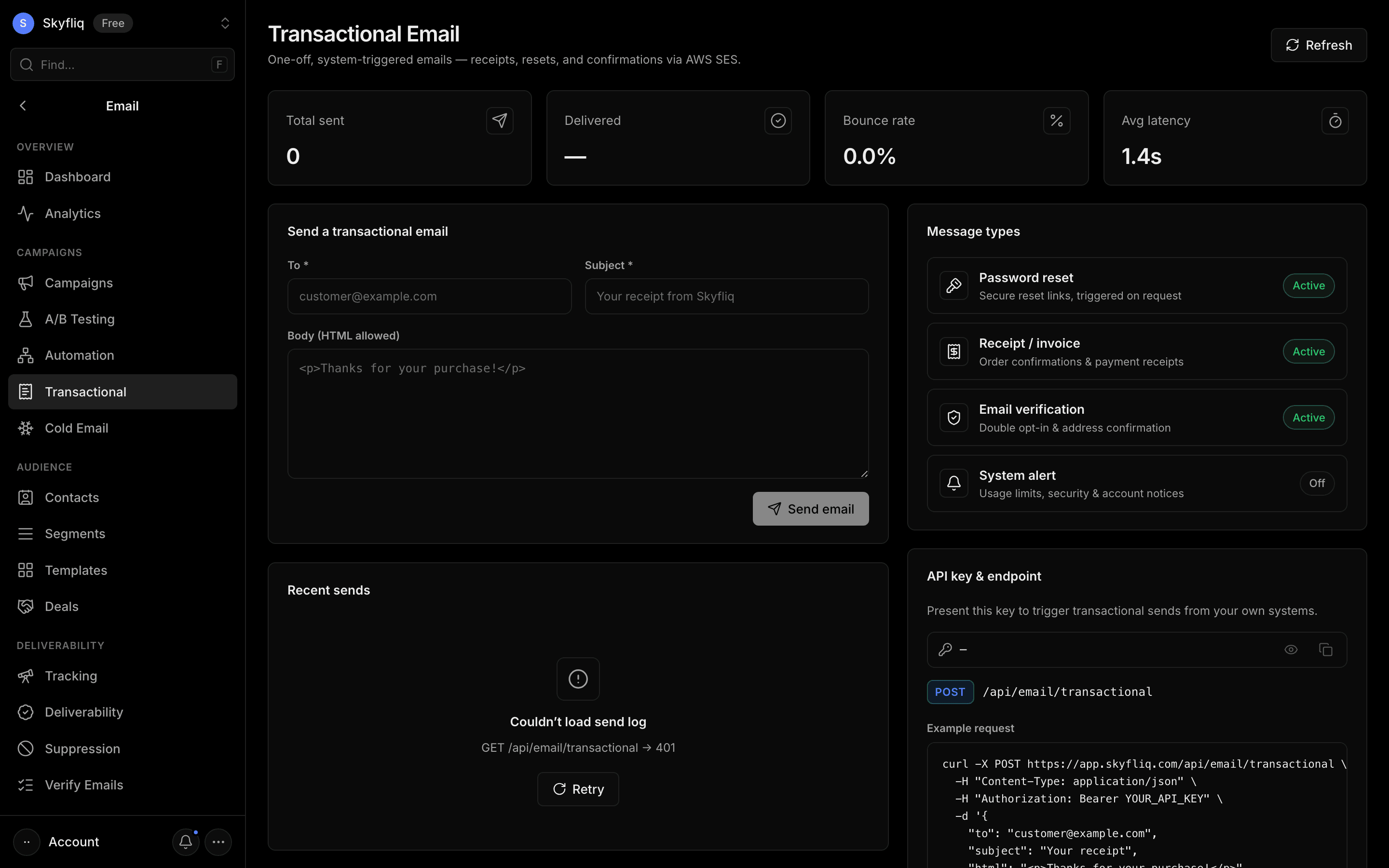The image size is (1389, 868).
Task: Open the Segments page
Action: [122, 534]
